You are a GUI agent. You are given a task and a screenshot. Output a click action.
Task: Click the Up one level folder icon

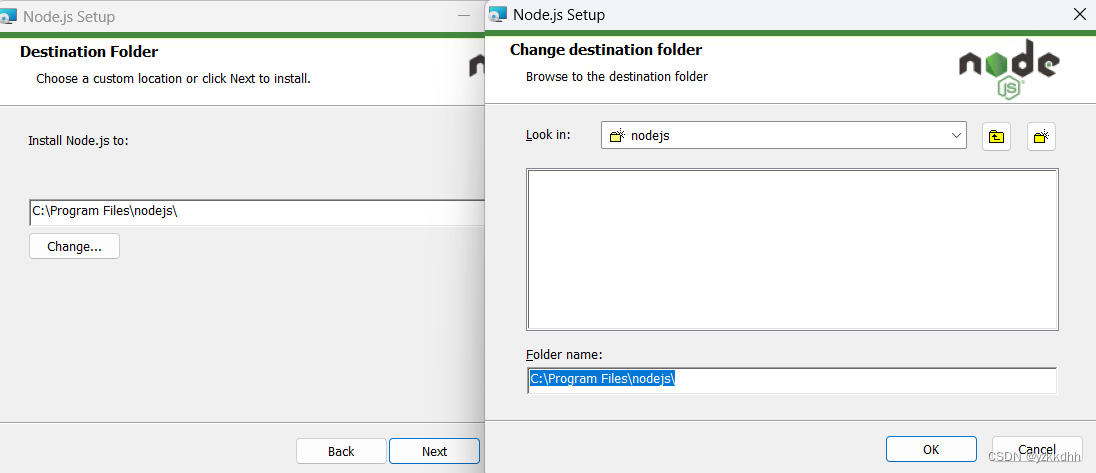point(996,136)
